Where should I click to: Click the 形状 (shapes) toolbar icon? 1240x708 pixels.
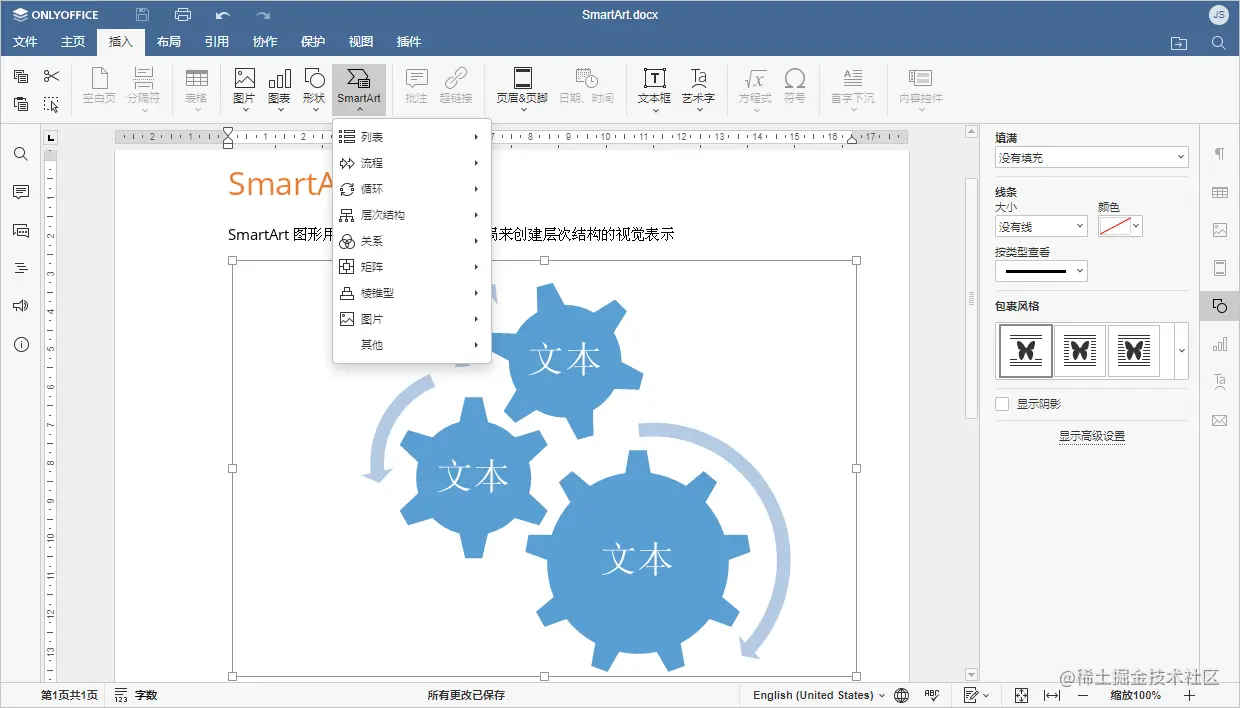coord(314,86)
